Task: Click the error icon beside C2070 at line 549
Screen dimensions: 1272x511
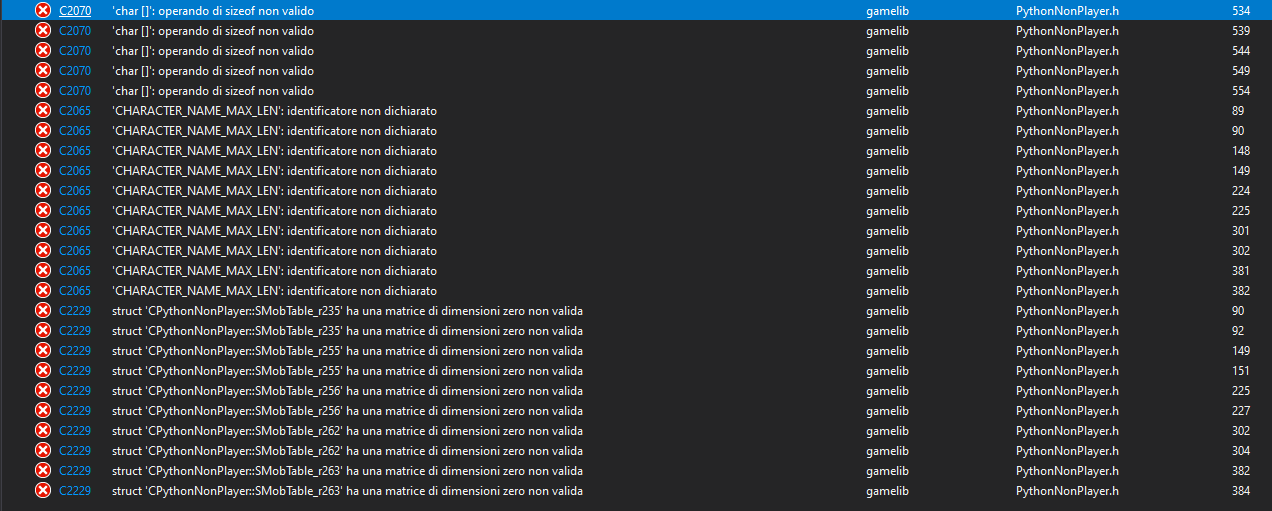Action: 43,70
